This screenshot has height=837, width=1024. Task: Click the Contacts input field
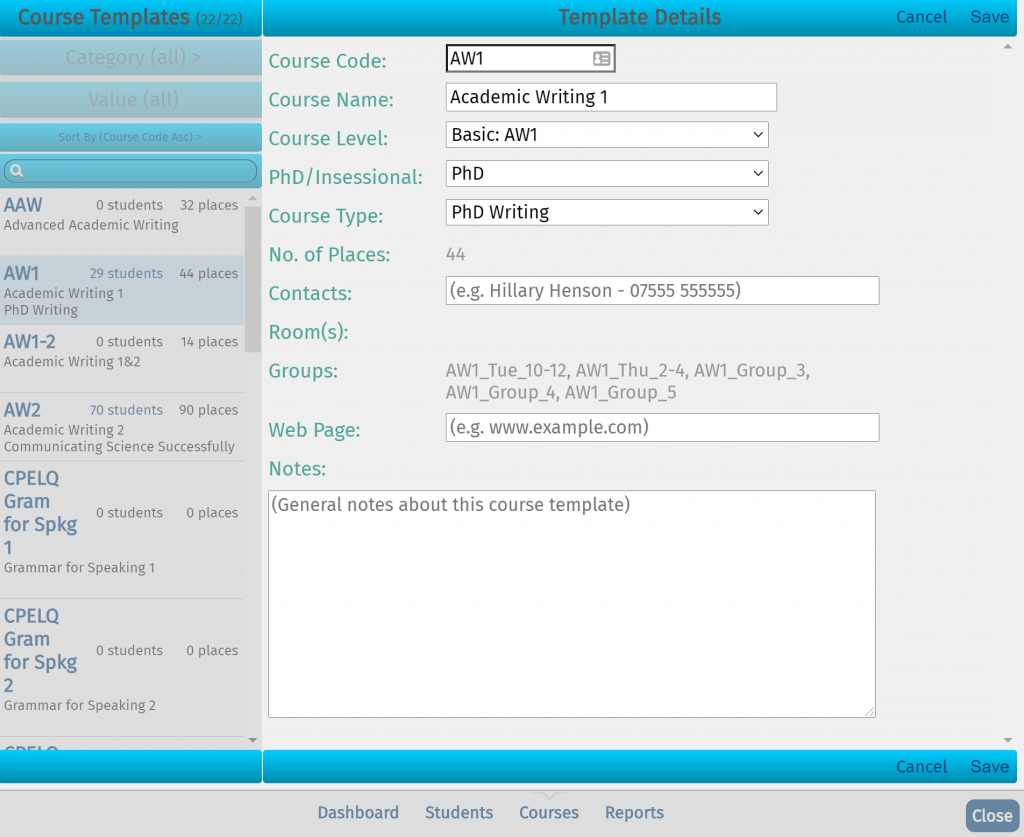(662, 290)
